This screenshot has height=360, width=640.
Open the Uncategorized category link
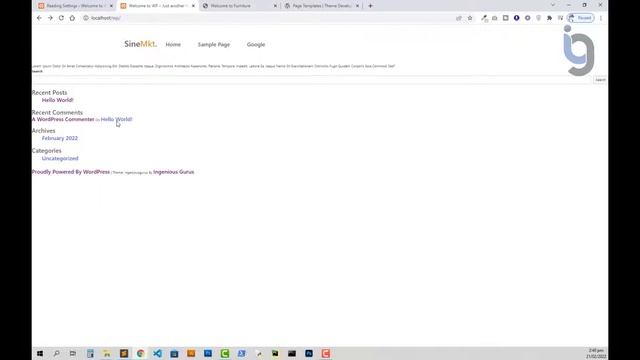click(x=60, y=158)
